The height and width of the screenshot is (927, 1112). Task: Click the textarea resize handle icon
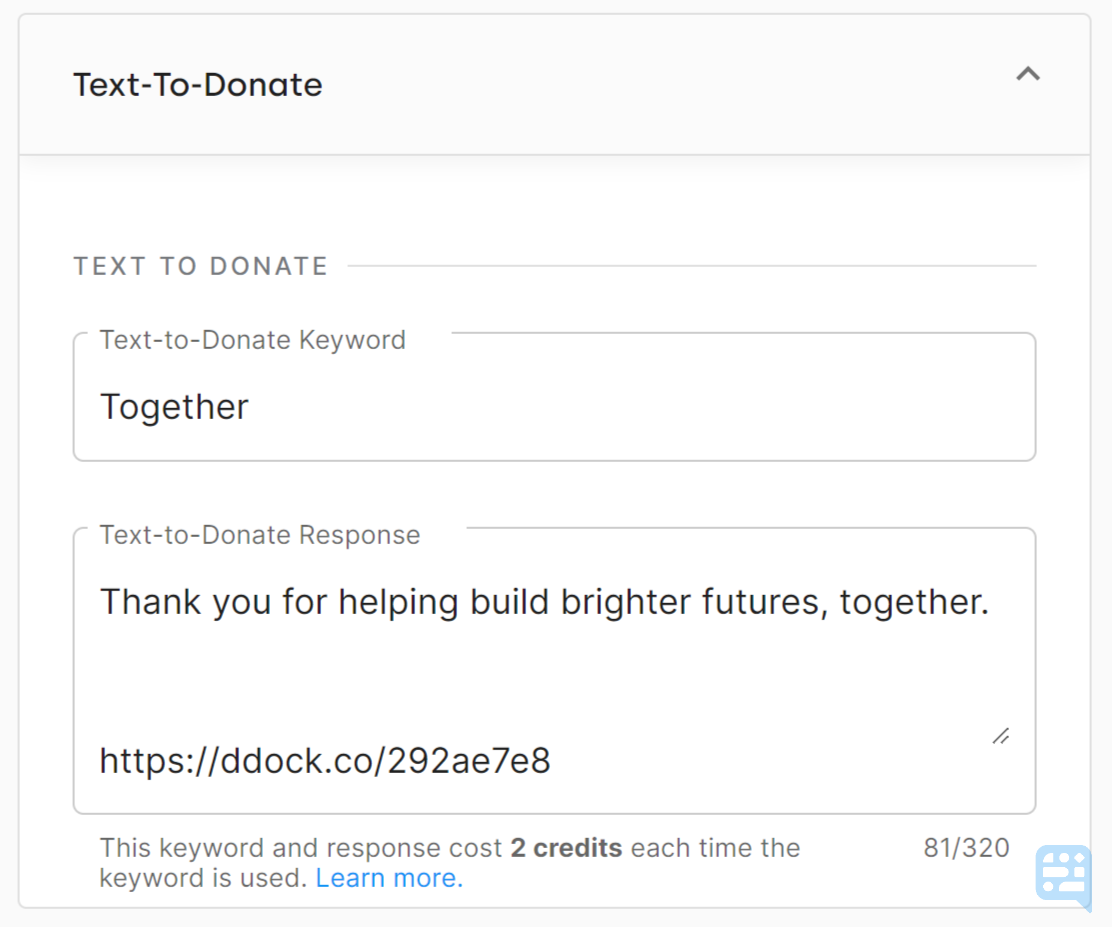point(1000,736)
